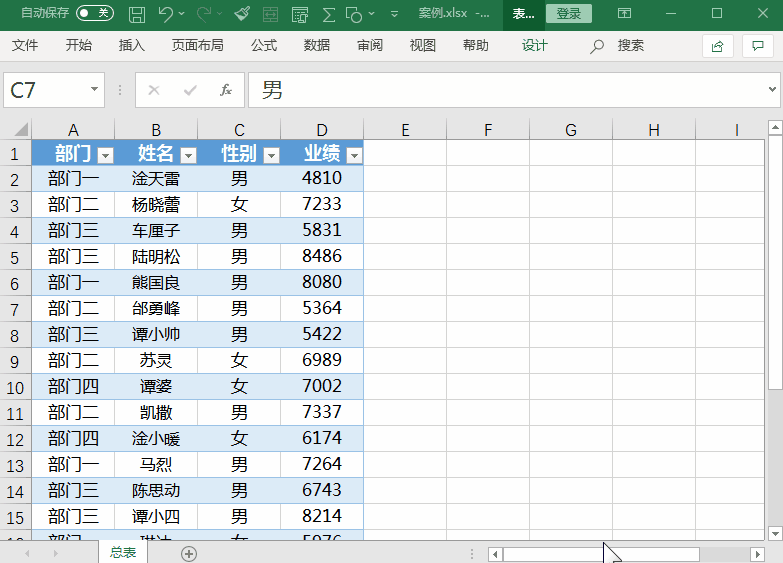Click cell containing 熊国良
This screenshot has height=563, width=783.
tap(156, 283)
